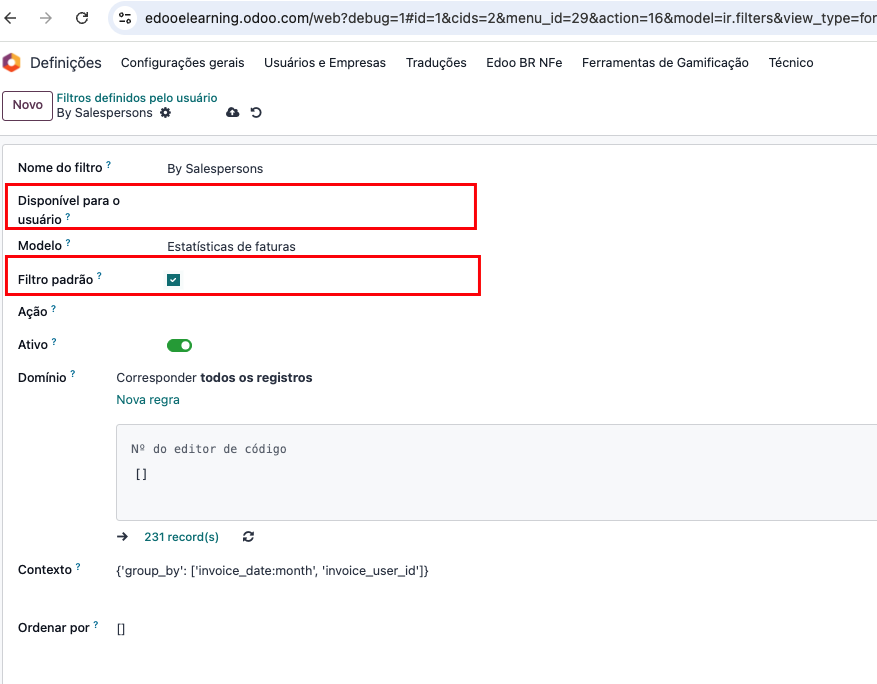Uncheck the Filtro padrão checkbox
This screenshot has height=684, width=877.
click(x=173, y=280)
